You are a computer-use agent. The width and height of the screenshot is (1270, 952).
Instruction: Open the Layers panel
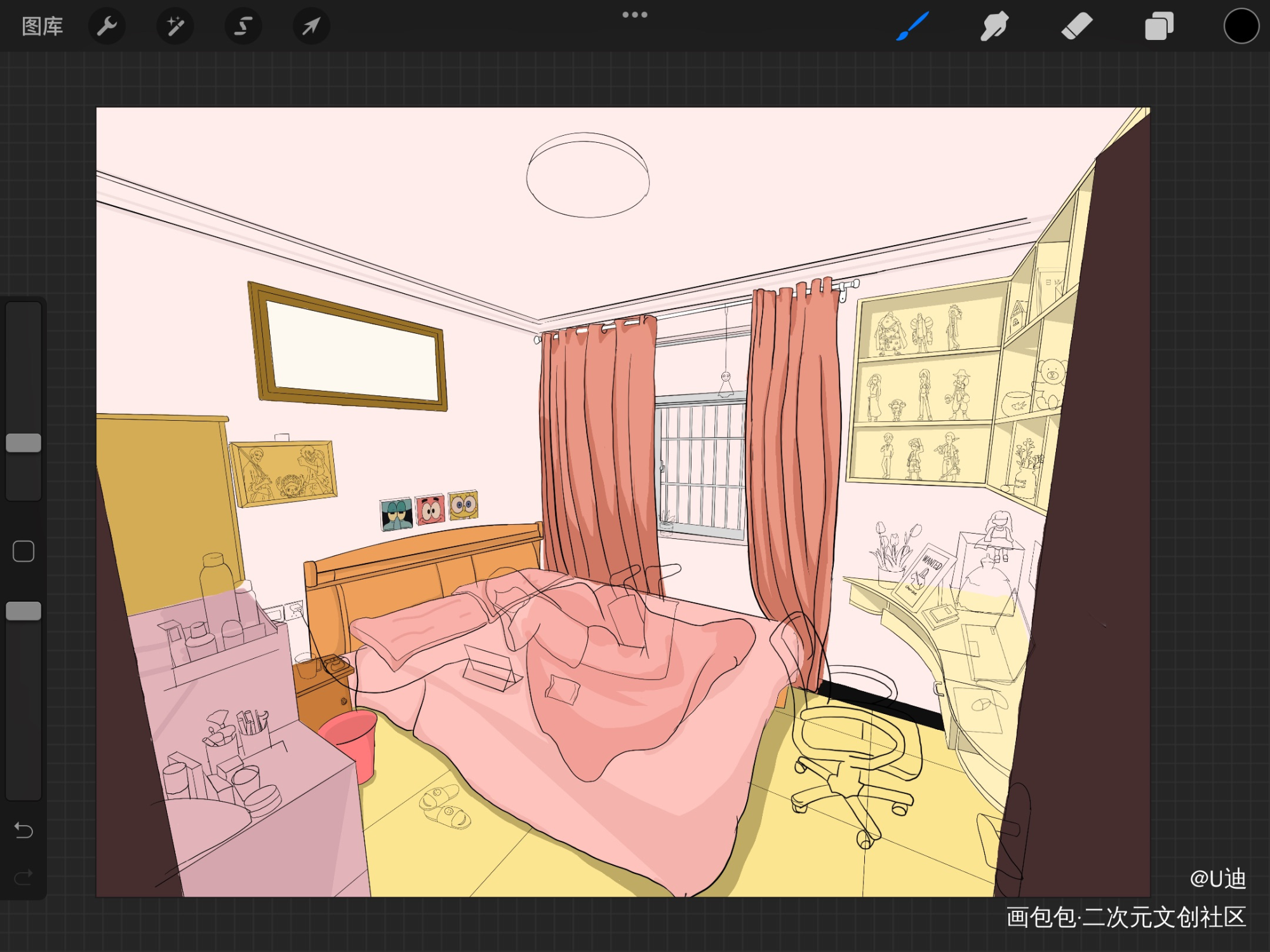(x=1159, y=27)
